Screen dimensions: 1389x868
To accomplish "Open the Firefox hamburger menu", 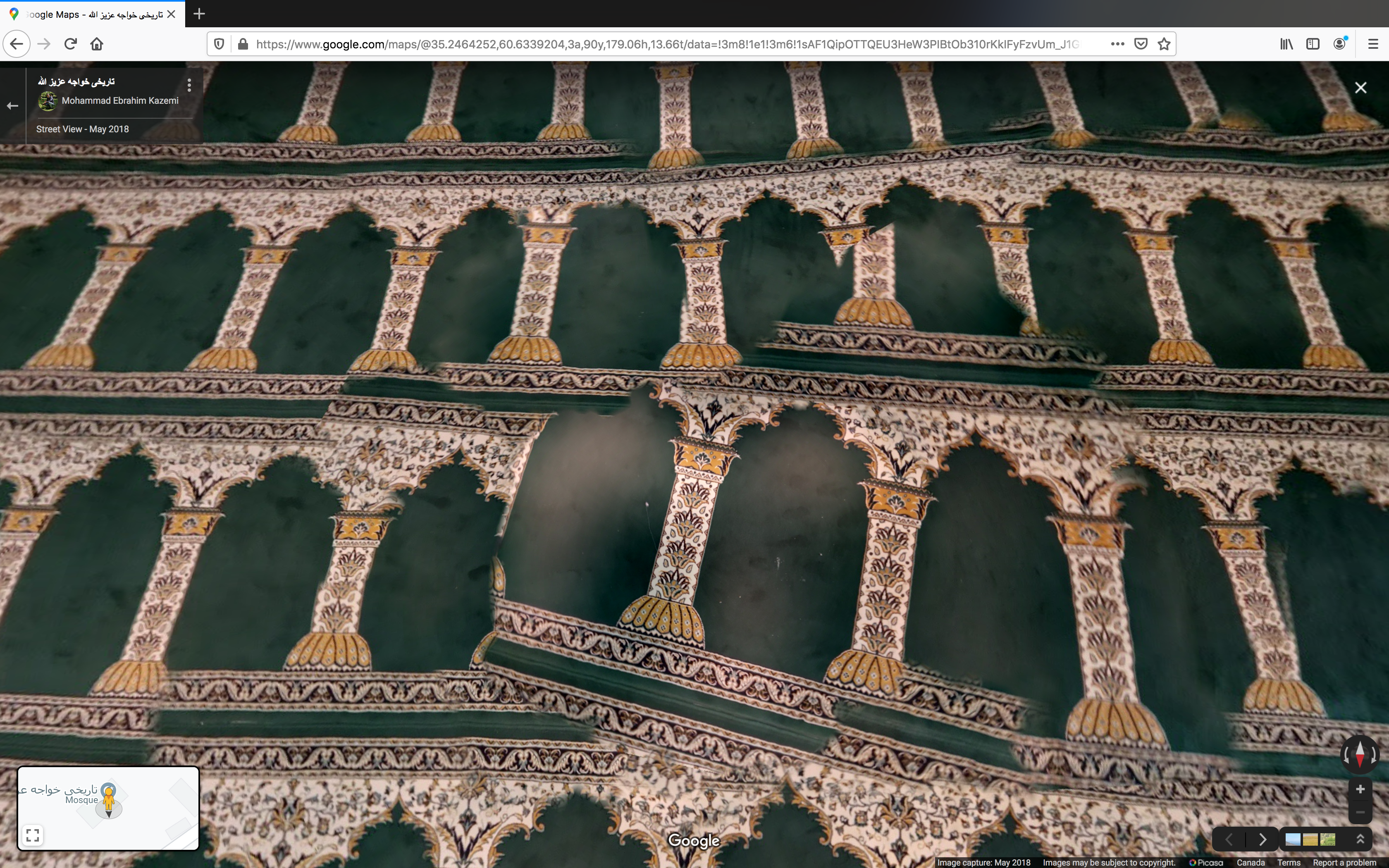I will coord(1373,44).
